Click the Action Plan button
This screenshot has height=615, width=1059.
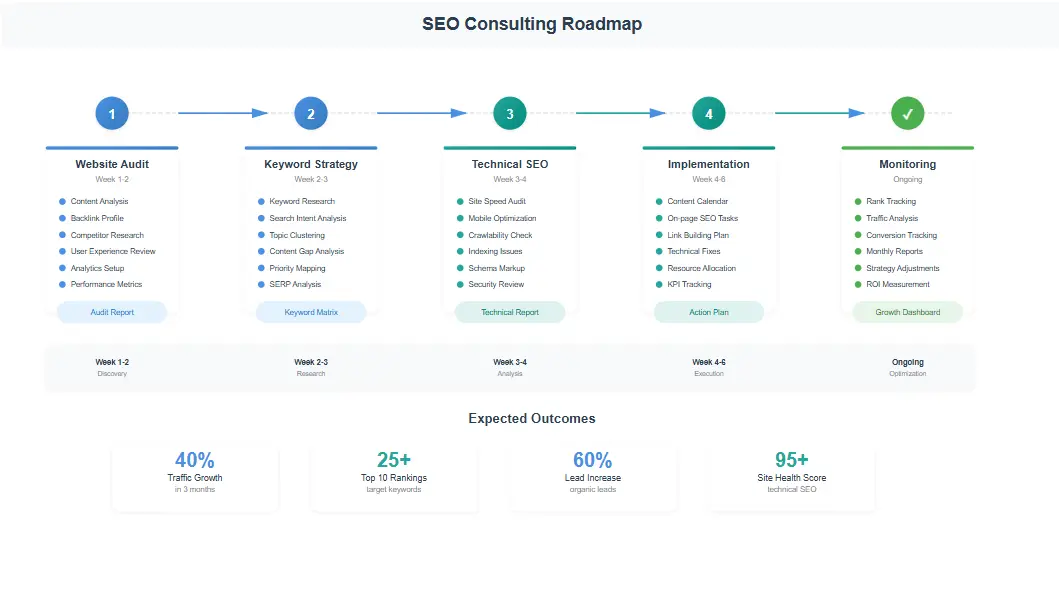(709, 311)
